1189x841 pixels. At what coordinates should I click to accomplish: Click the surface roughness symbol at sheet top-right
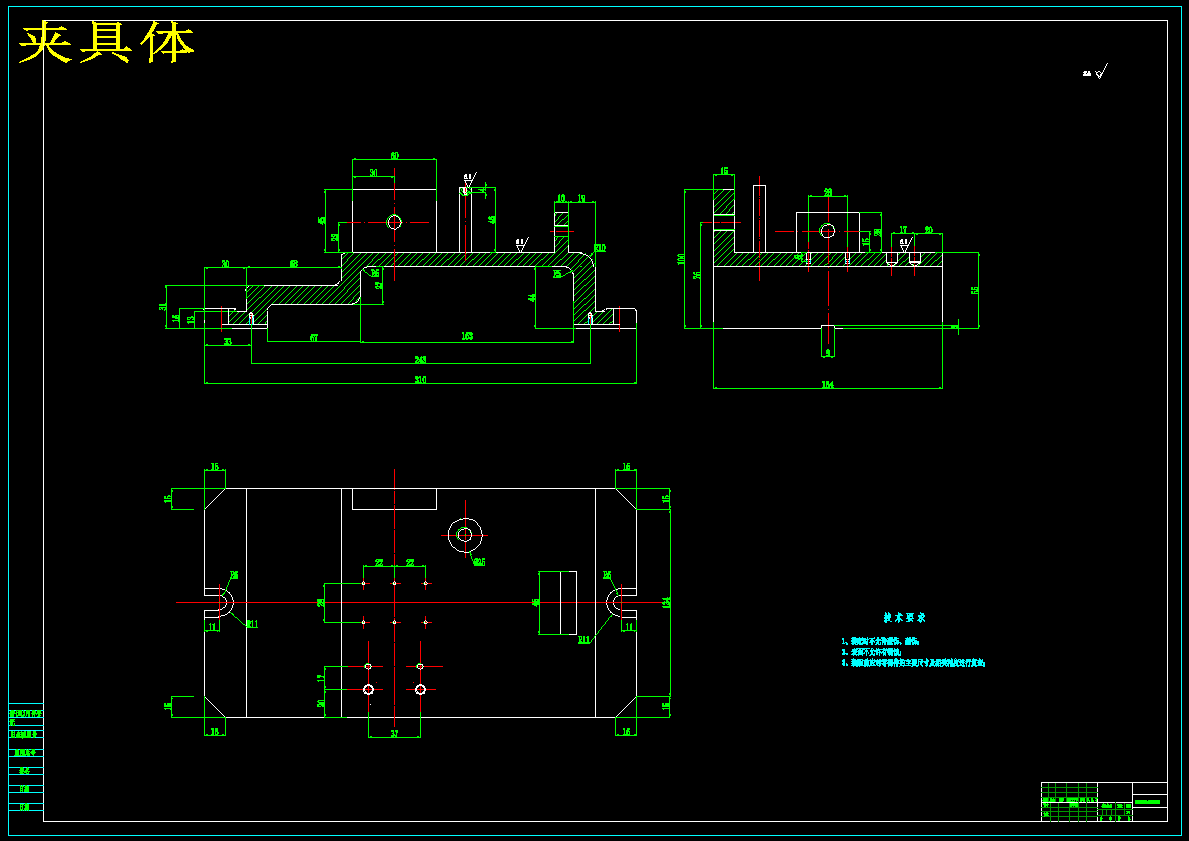tap(1096, 72)
